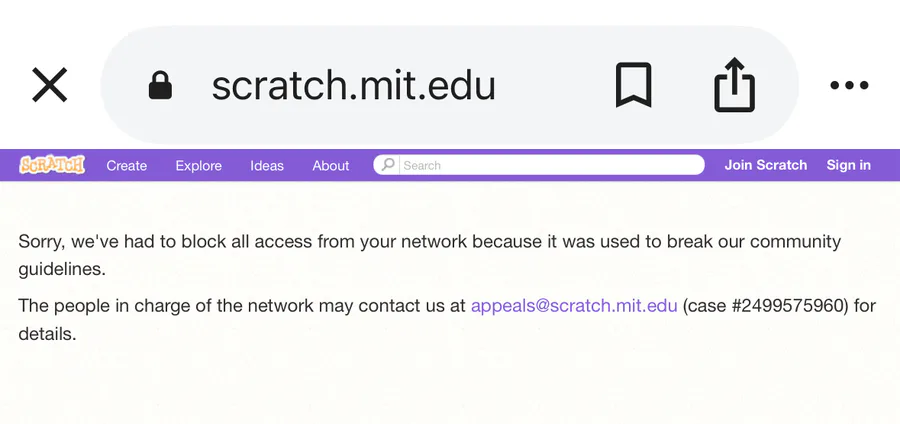Click the magnifying glass search icon
The height and width of the screenshot is (424, 900).
pyautogui.click(x=388, y=165)
